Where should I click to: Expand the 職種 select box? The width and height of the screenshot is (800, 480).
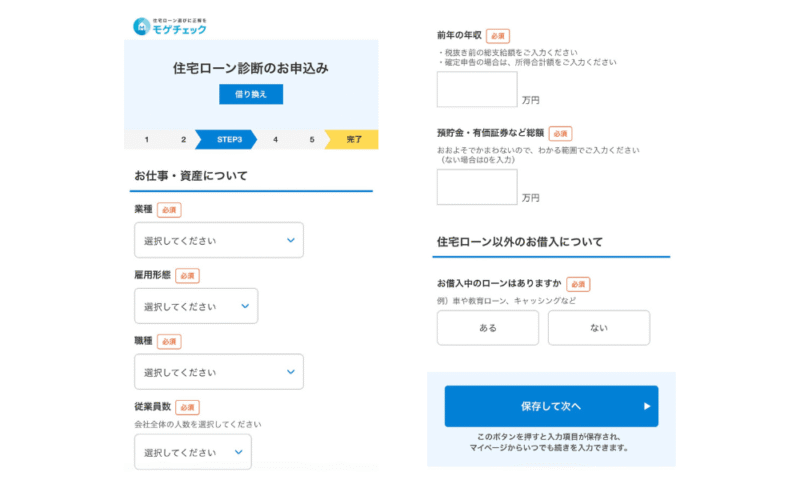pyautogui.click(x=219, y=372)
